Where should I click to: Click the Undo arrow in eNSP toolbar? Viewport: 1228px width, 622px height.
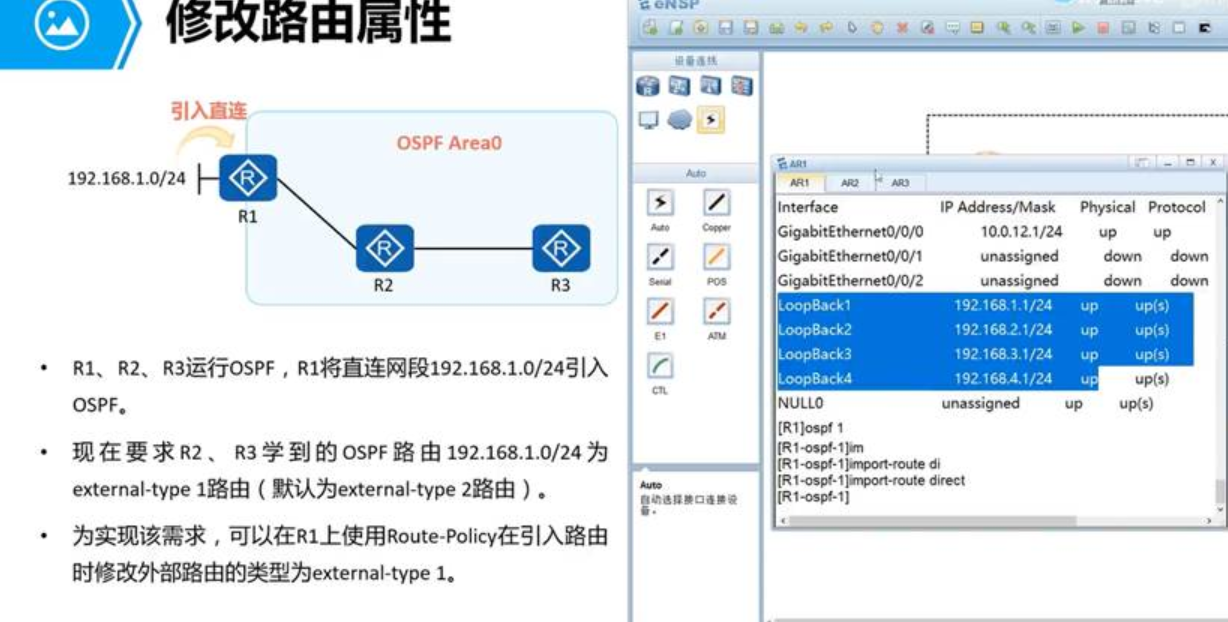point(800,28)
